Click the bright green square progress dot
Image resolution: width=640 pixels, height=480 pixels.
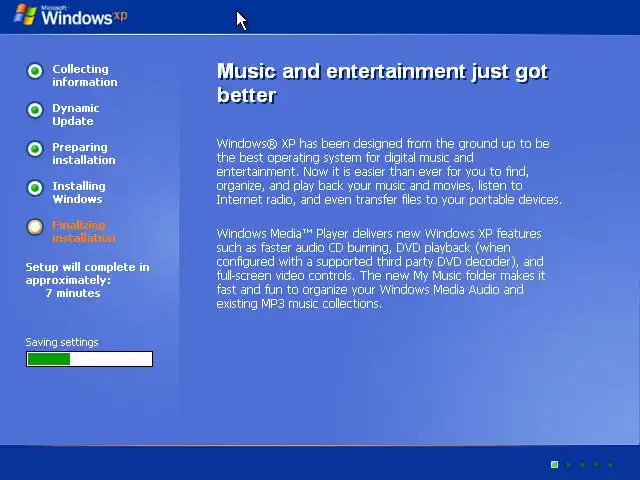pos(554,464)
